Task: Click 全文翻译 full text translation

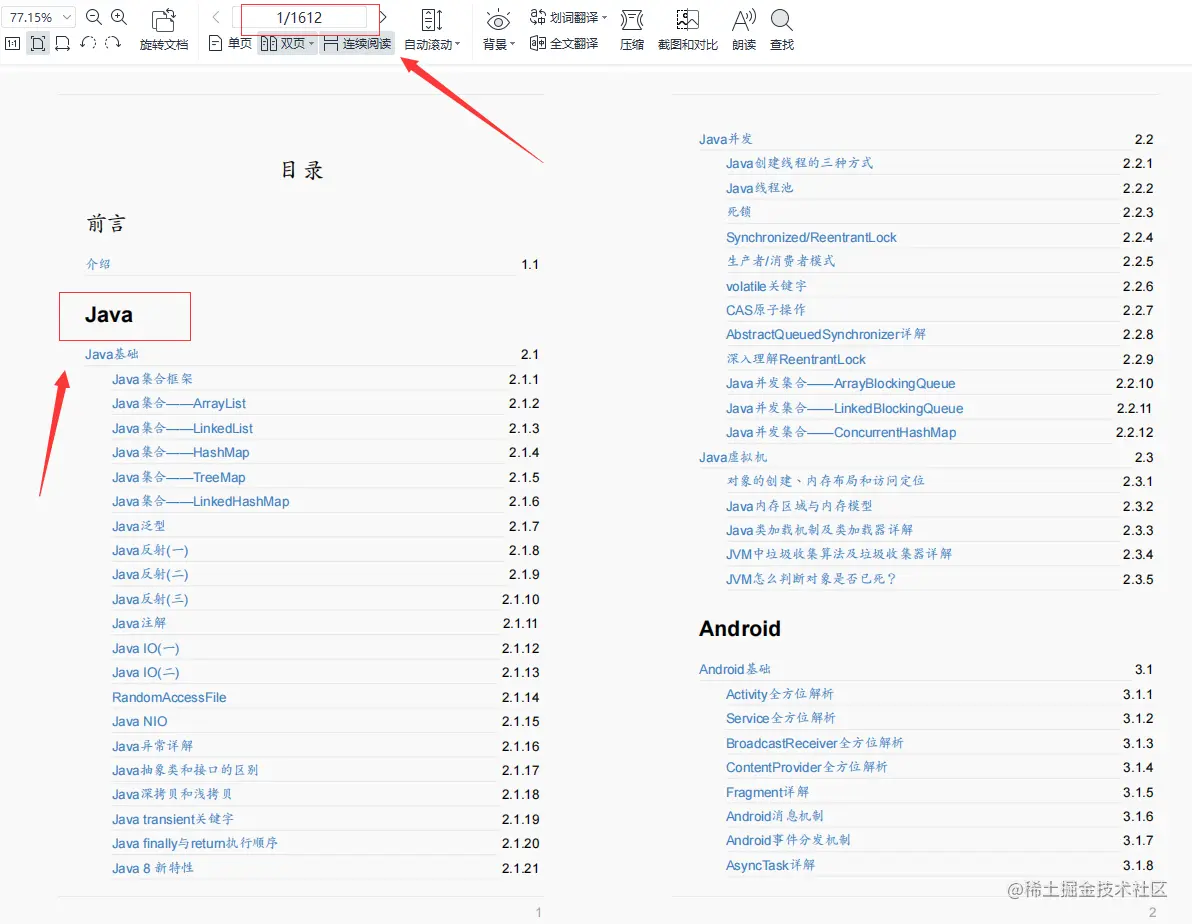Action: click(x=564, y=43)
